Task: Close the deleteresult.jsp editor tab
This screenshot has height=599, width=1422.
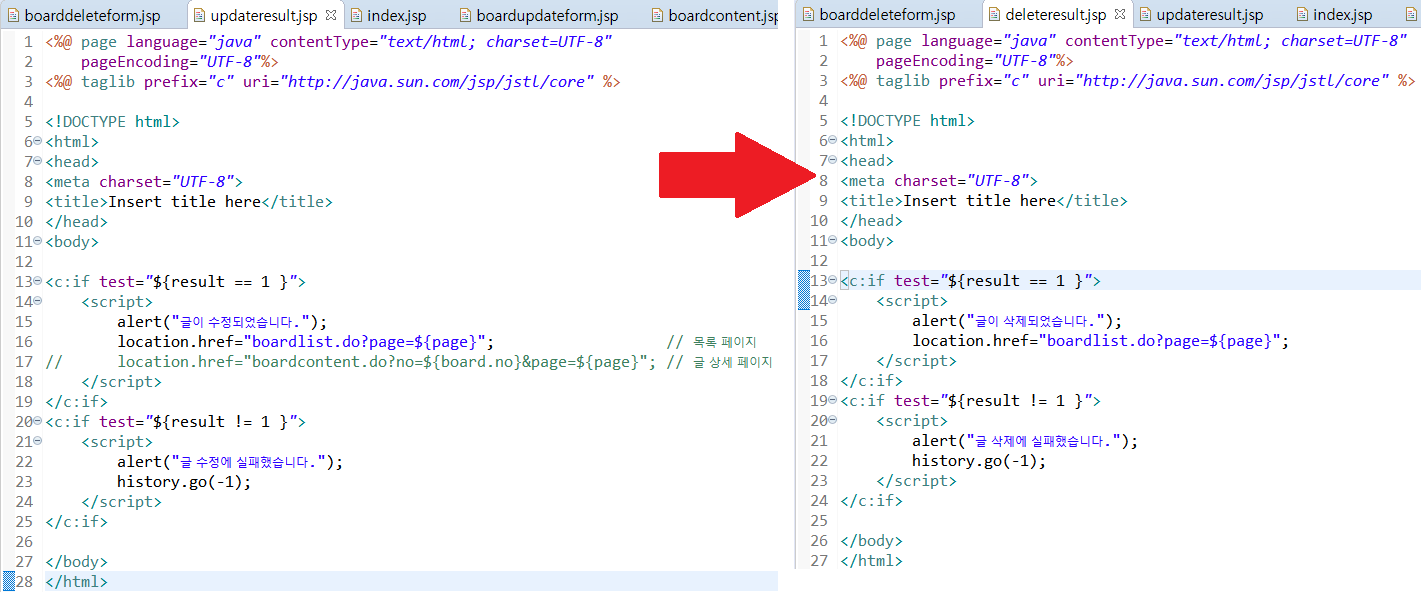Action: click(1119, 14)
